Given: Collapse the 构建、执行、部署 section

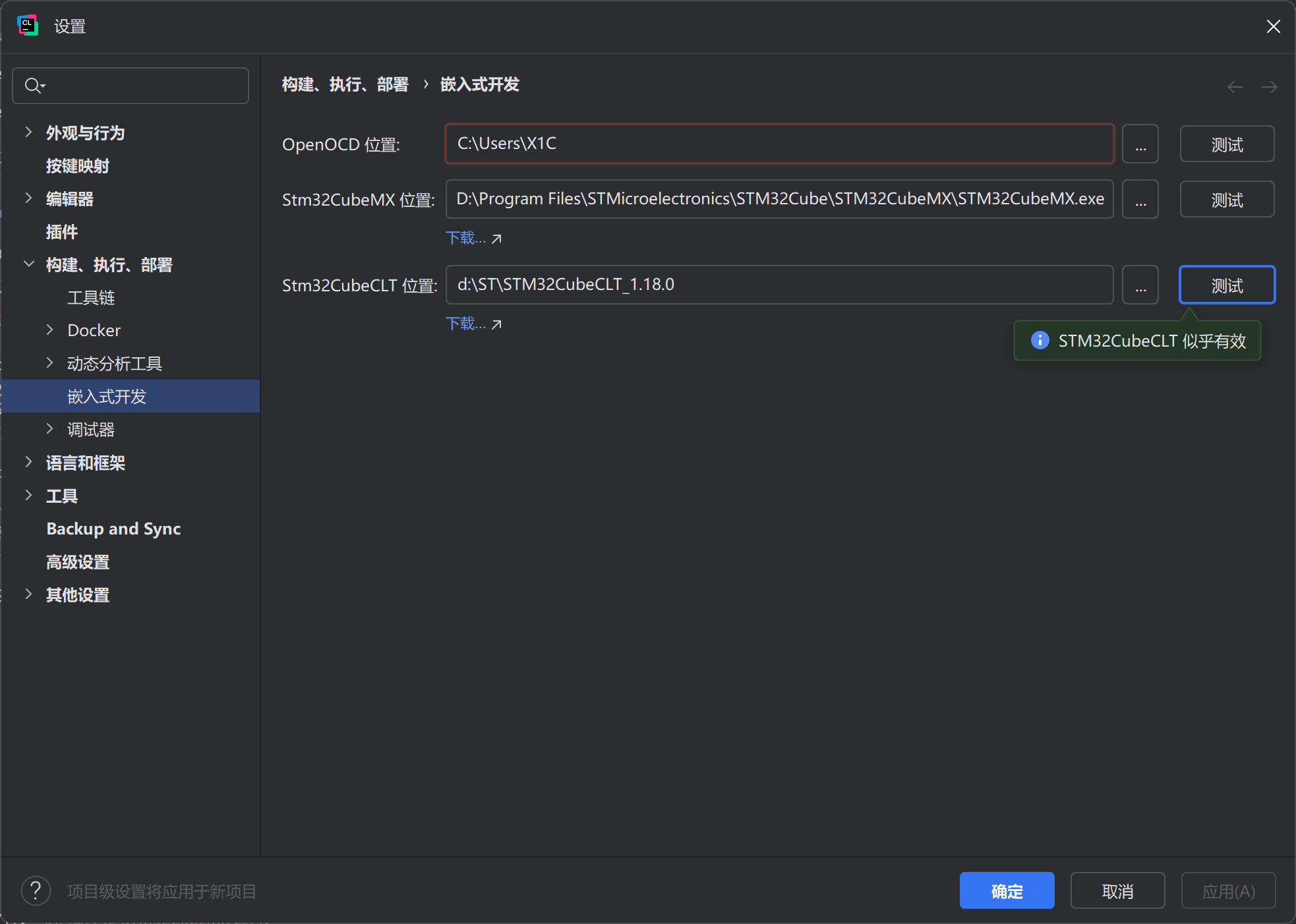Looking at the screenshot, I should click(28, 264).
